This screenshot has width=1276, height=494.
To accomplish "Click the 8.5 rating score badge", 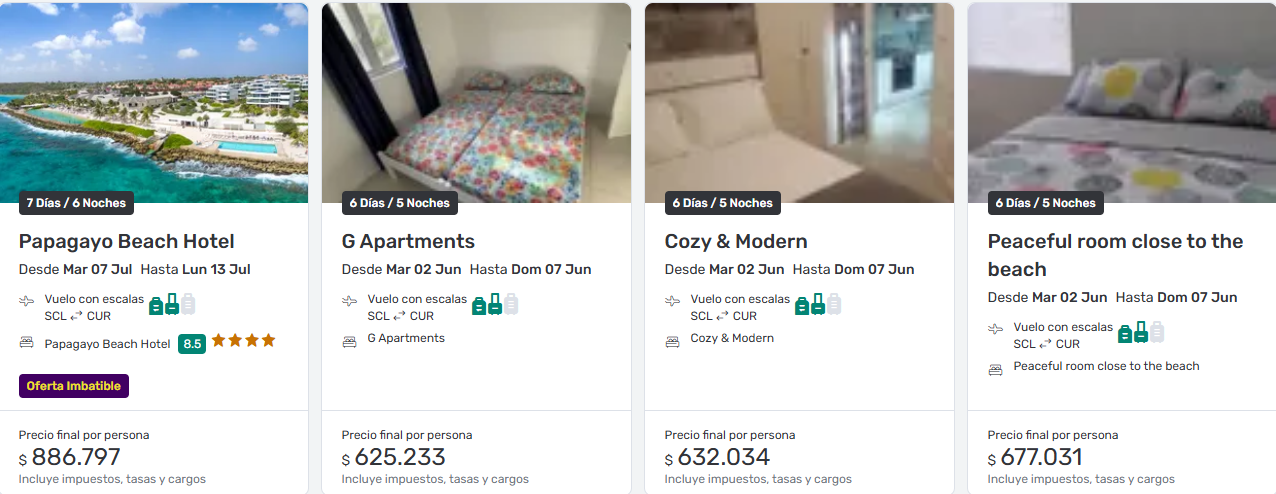I will tap(192, 344).
